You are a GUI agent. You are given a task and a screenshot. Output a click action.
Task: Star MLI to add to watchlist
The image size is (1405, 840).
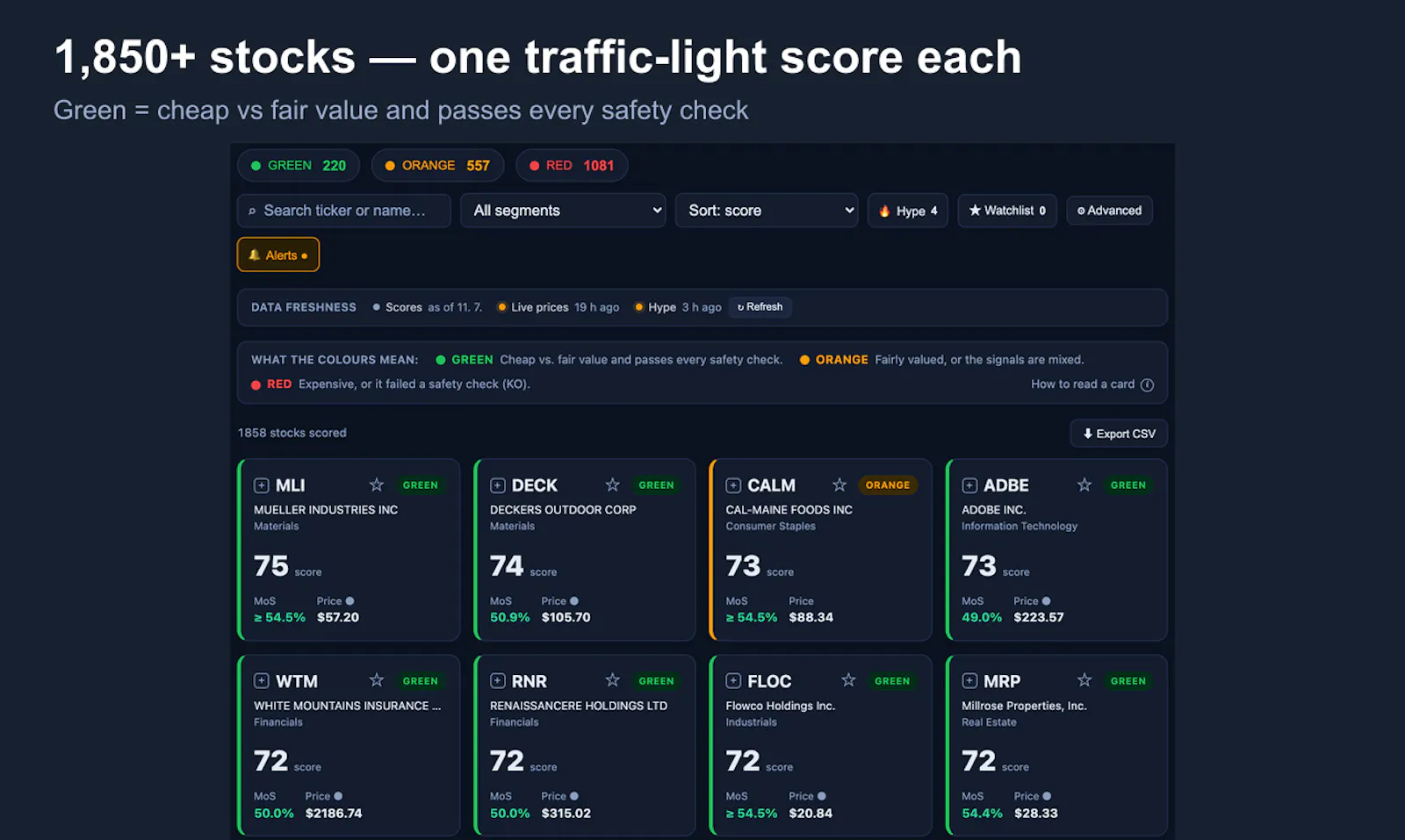pos(377,485)
